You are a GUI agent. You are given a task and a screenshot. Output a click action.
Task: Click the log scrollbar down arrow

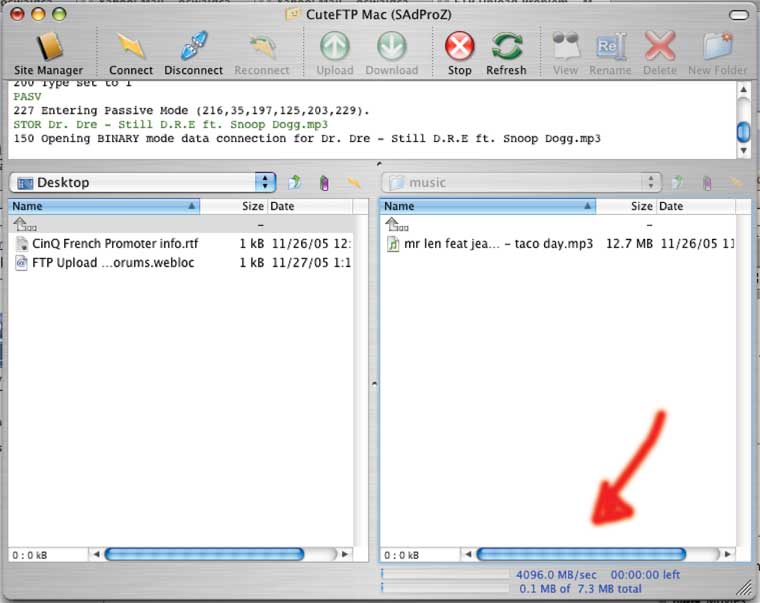743,151
